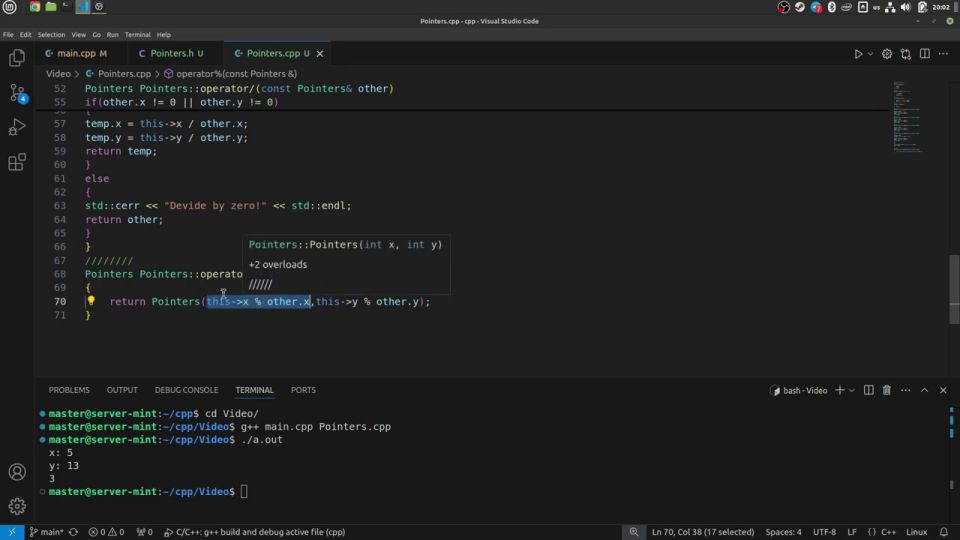Change encoding via UTF-8 status item
This screenshot has width=960, height=540.
[x=824, y=532]
